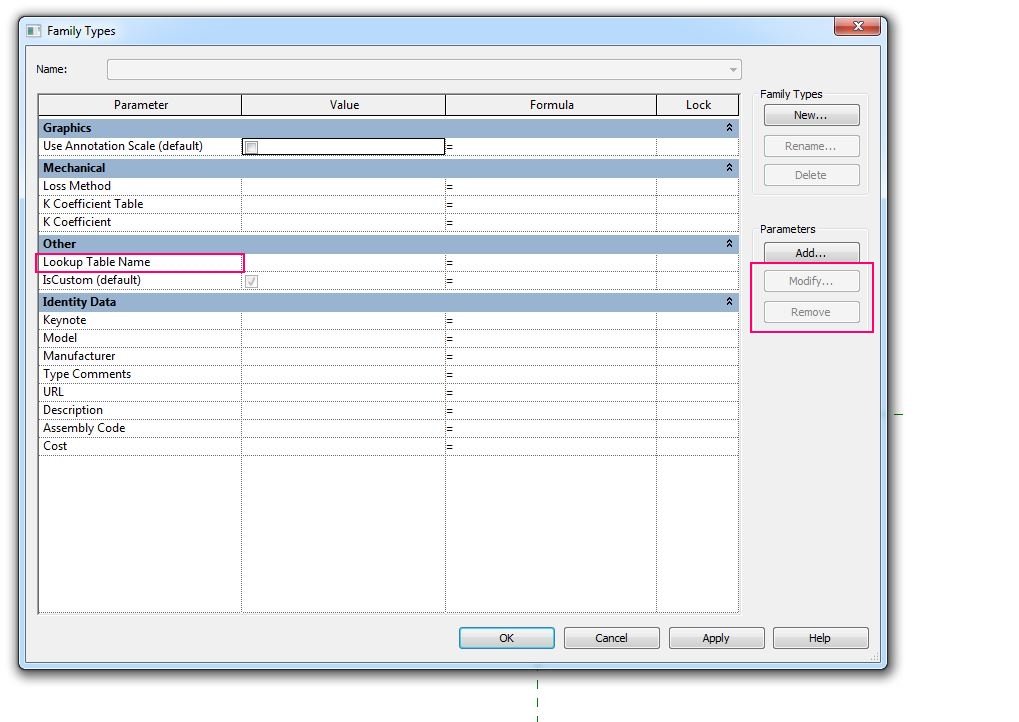This screenshot has height=722, width=1019.
Task: Click the Remove parameter button
Action: 810,311
